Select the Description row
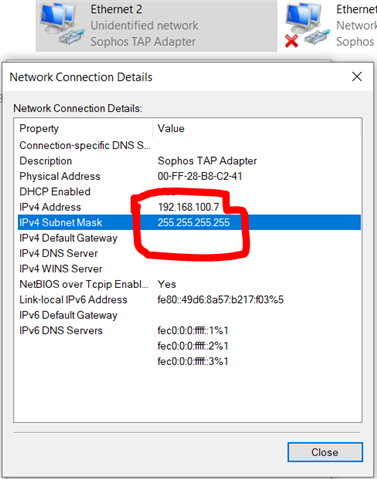This screenshot has height=479, width=377. 189,161
